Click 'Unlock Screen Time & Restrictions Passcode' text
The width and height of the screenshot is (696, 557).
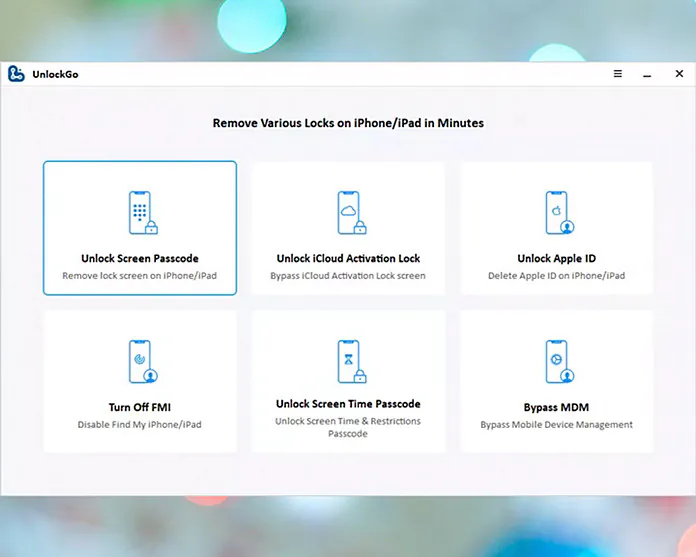pos(348,427)
